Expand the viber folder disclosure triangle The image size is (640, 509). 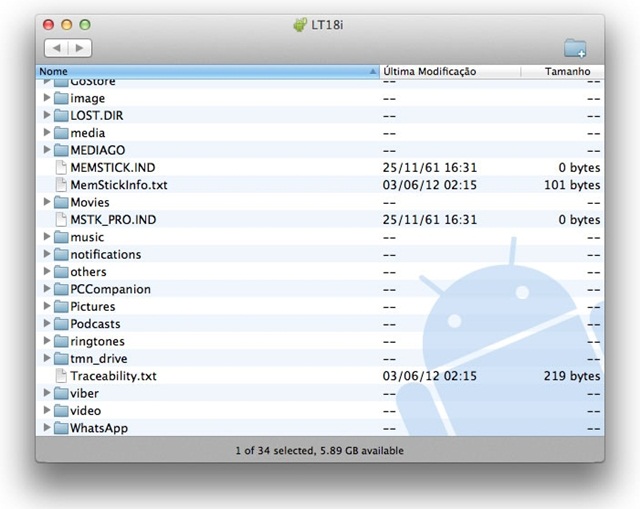coord(47,393)
